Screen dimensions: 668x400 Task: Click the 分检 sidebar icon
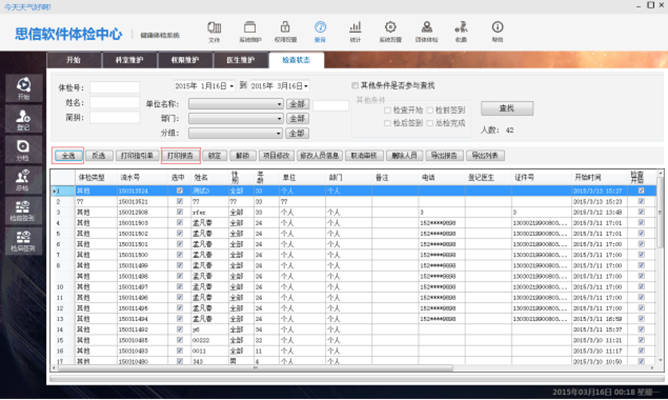[23, 150]
